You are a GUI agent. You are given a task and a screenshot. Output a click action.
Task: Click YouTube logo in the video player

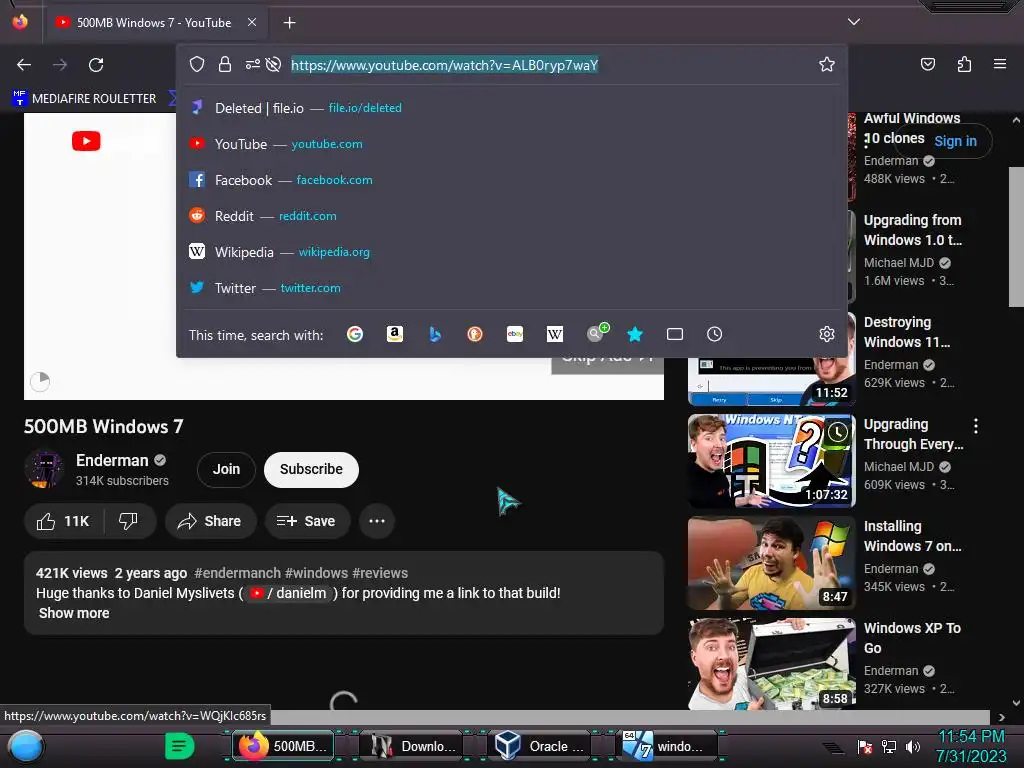[x=86, y=141]
